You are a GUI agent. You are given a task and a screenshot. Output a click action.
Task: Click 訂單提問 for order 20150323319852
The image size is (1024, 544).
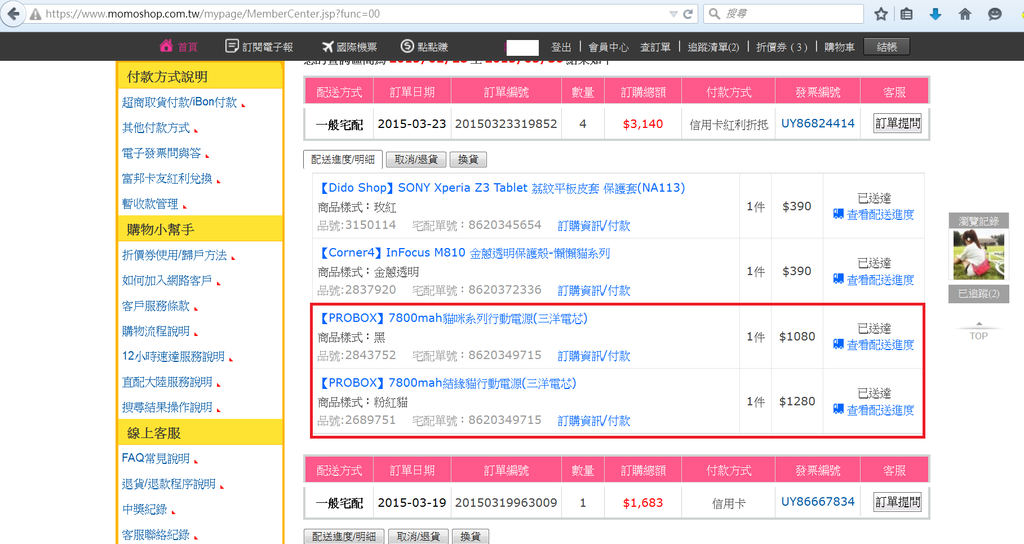click(x=897, y=123)
